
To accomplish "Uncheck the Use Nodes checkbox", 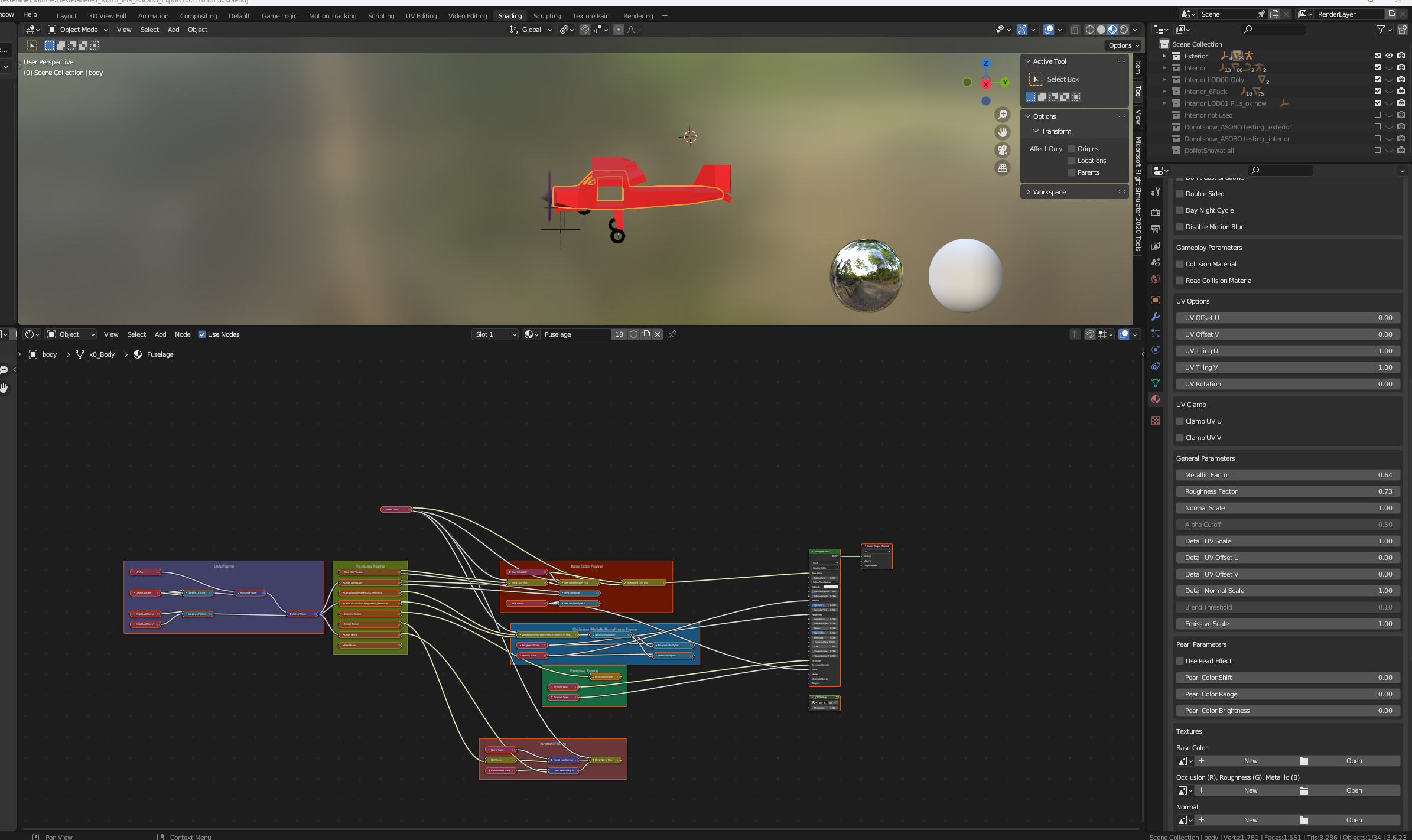I will [202, 334].
